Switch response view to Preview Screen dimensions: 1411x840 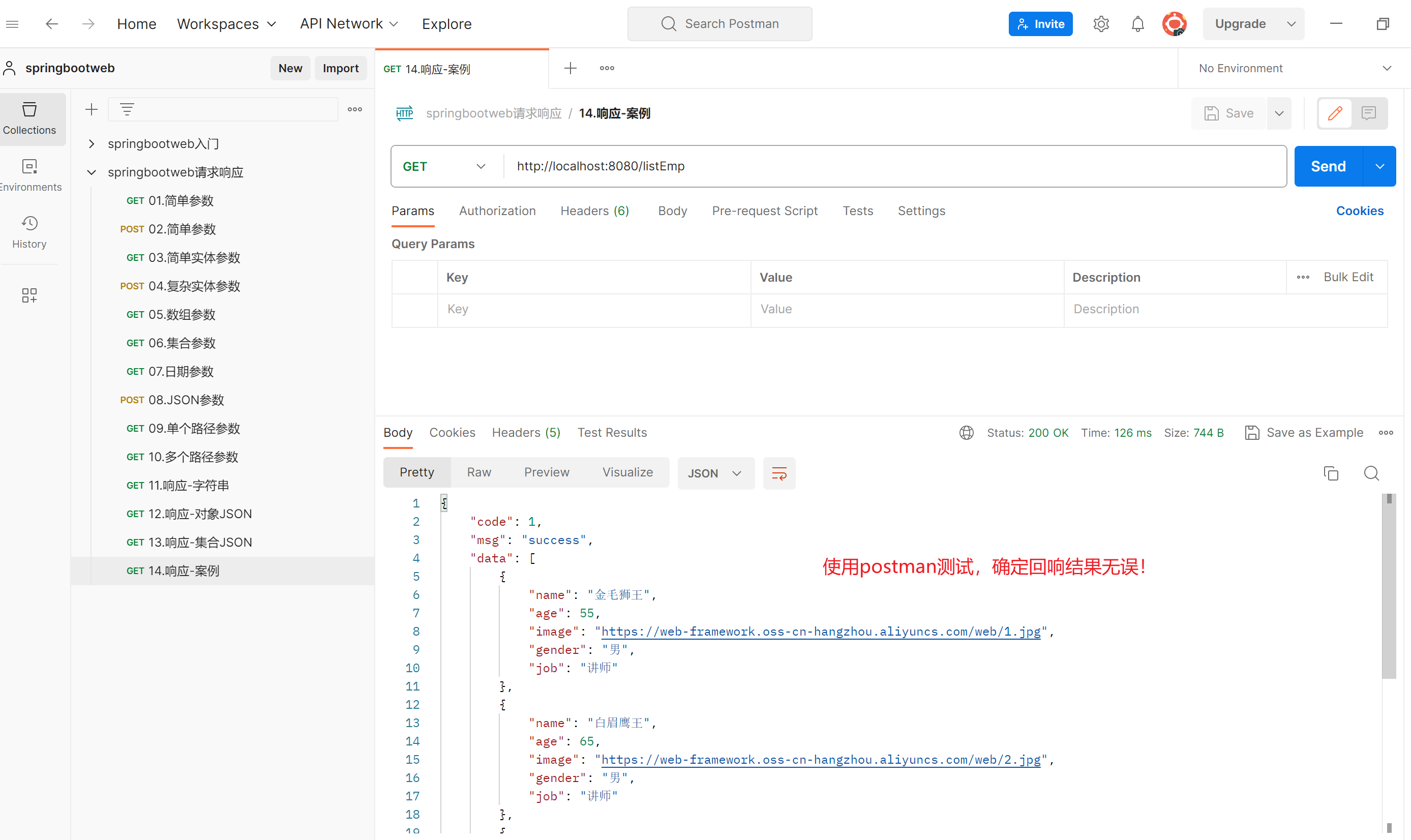click(x=546, y=473)
